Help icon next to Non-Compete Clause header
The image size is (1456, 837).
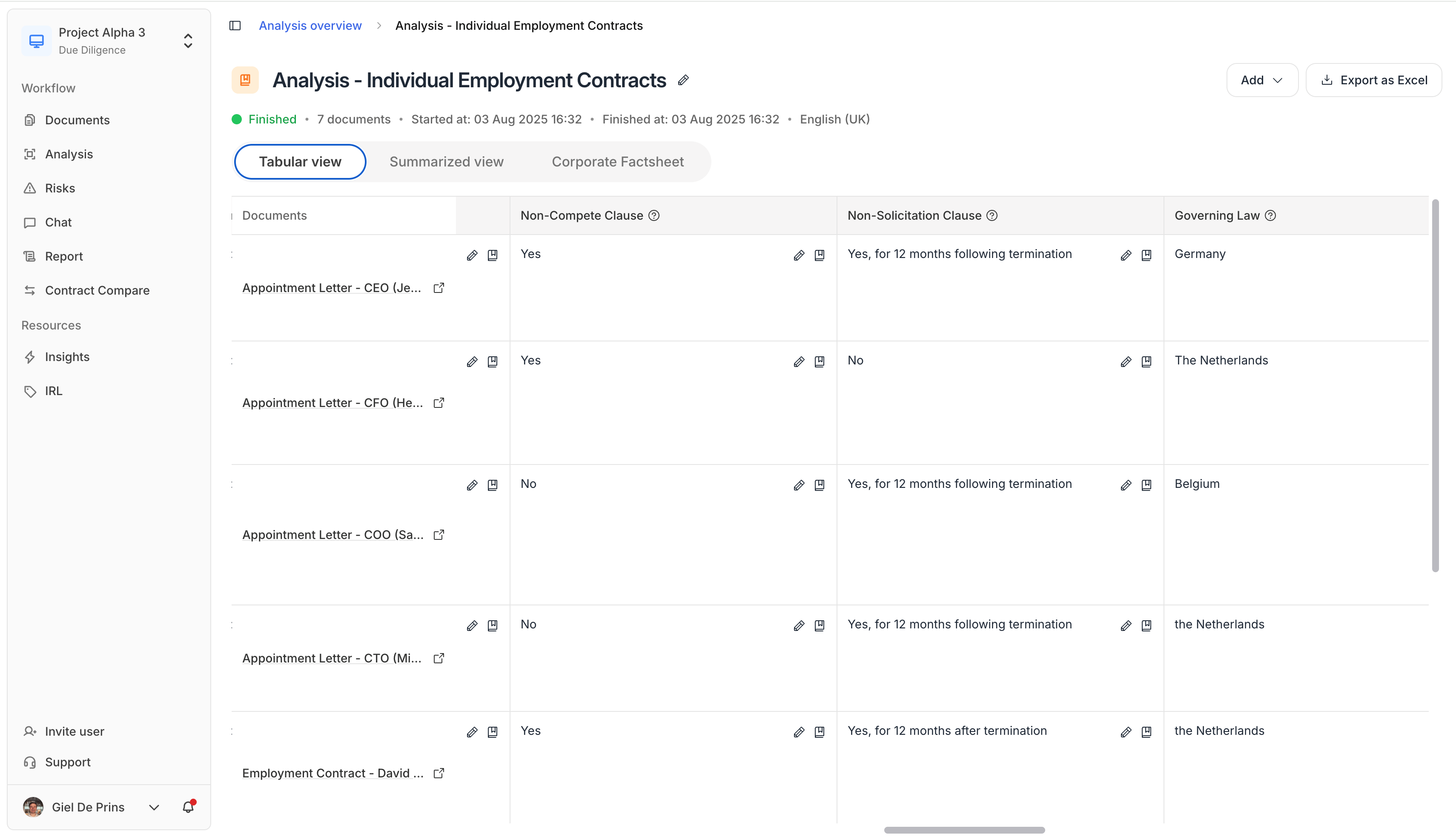[654, 215]
